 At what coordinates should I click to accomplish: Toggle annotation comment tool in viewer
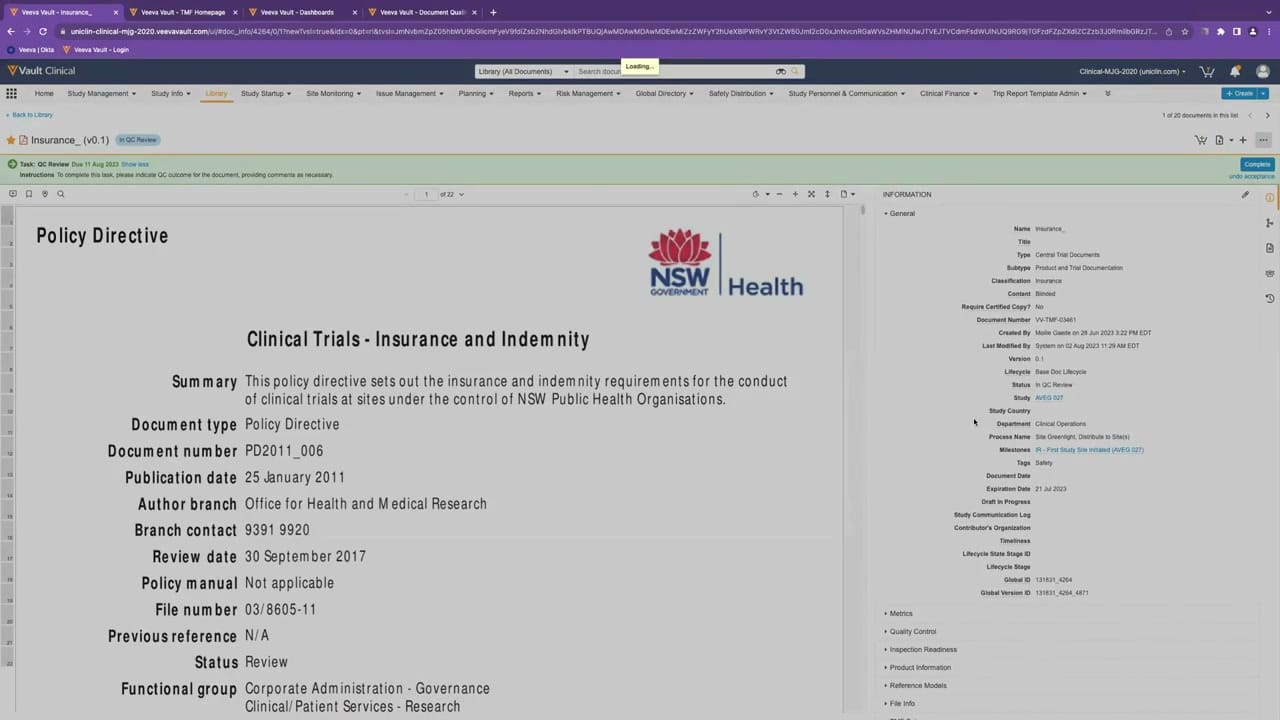click(13, 194)
